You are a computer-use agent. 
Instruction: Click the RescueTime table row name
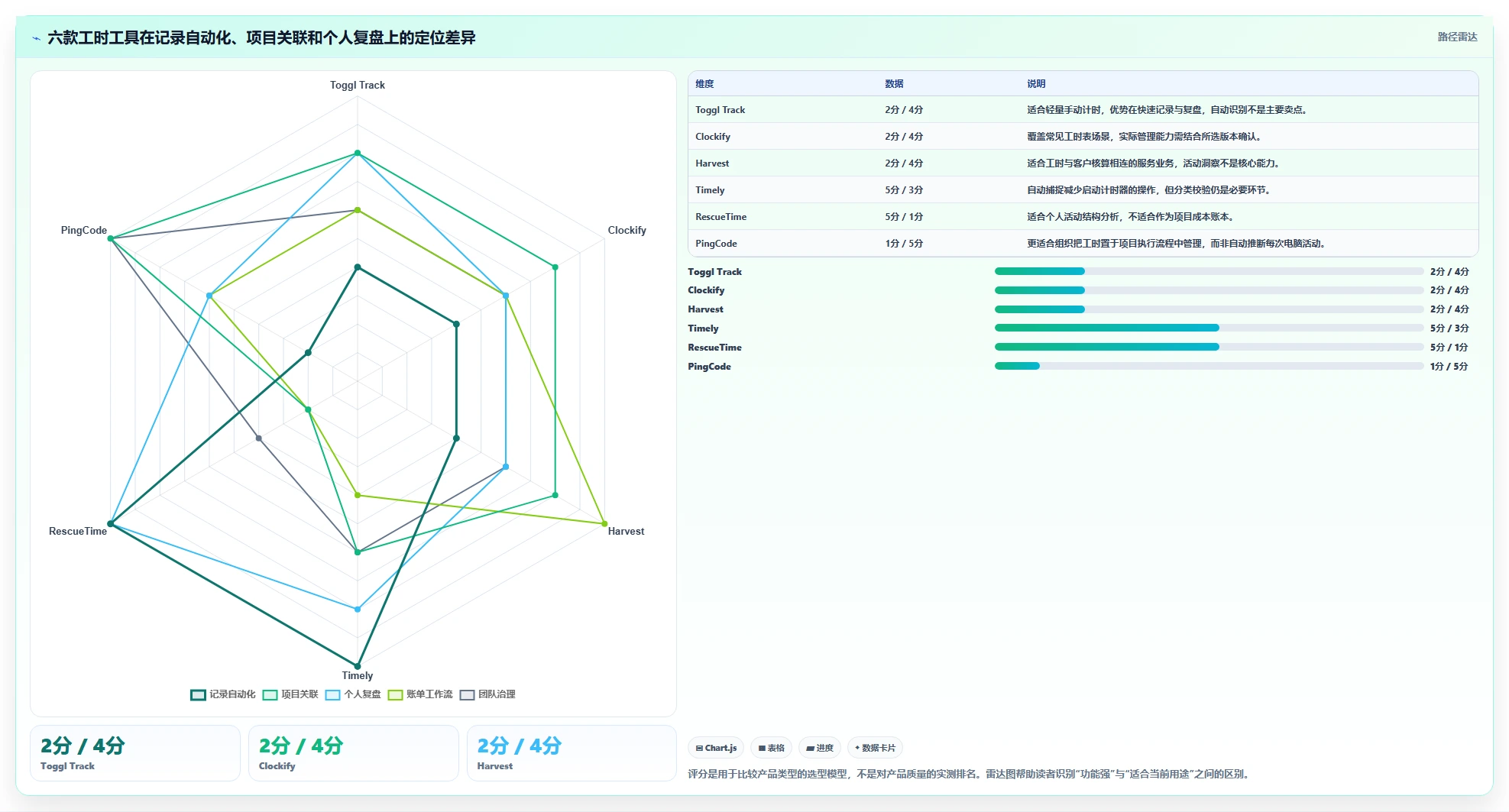tap(720, 217)
